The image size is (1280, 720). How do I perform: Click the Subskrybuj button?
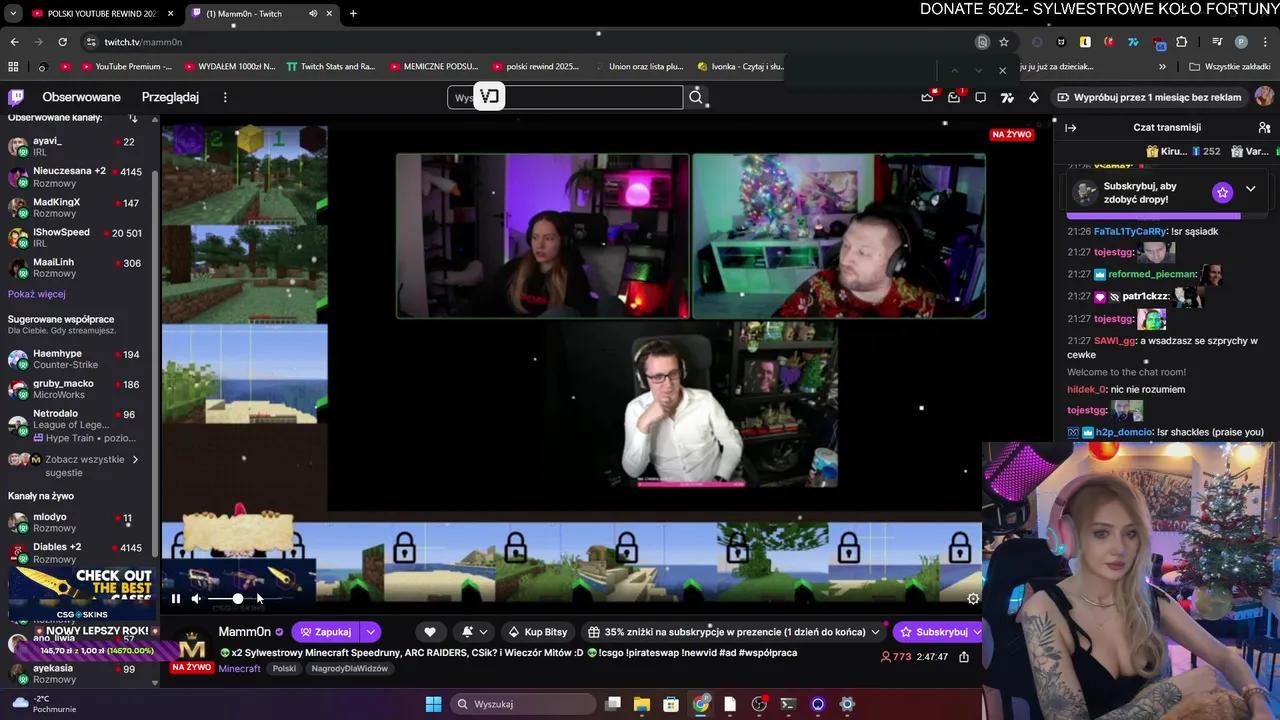point(934,632)
